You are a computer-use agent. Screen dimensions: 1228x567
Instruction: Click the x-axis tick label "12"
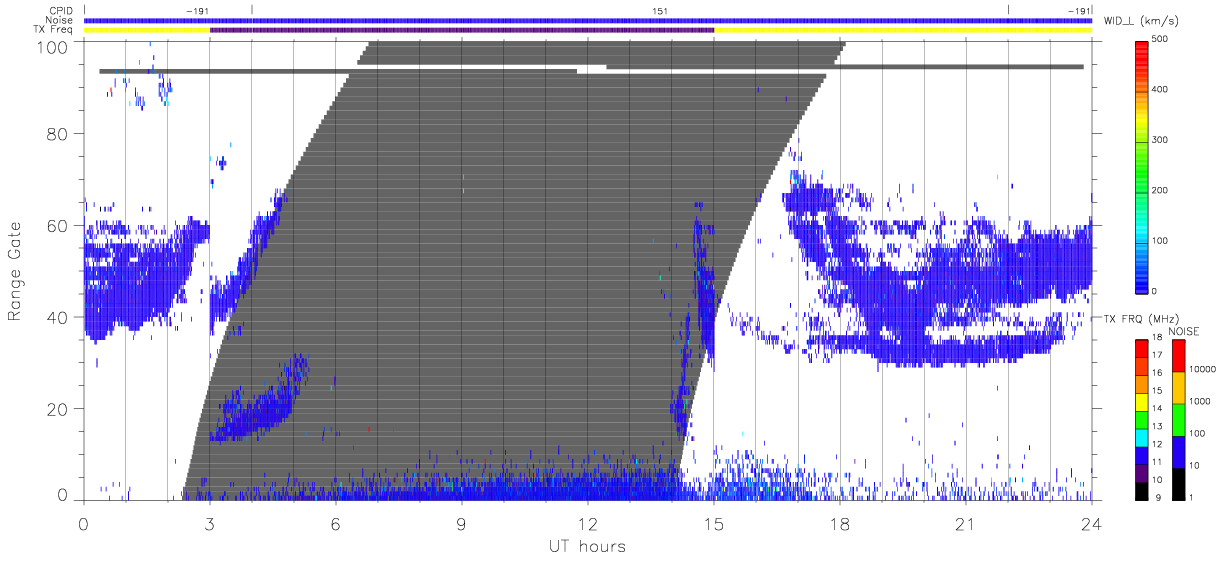[x=588, y=524]
